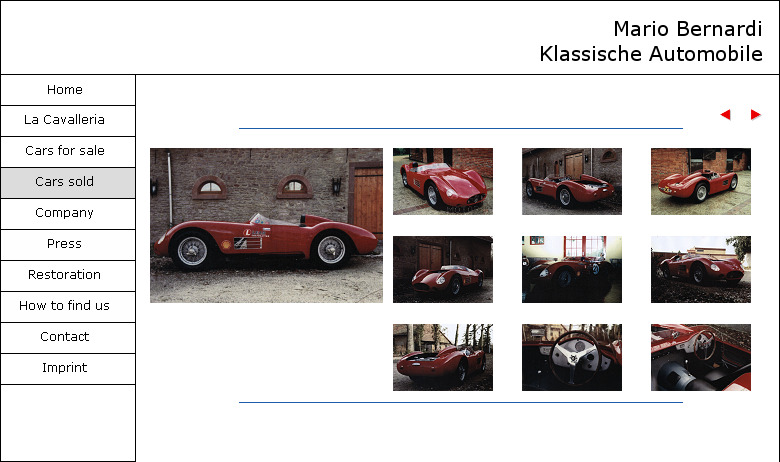Open the La Cavalleria section
Screen dimensions: 780x462
pyautogui.click(x=68, y=121)
